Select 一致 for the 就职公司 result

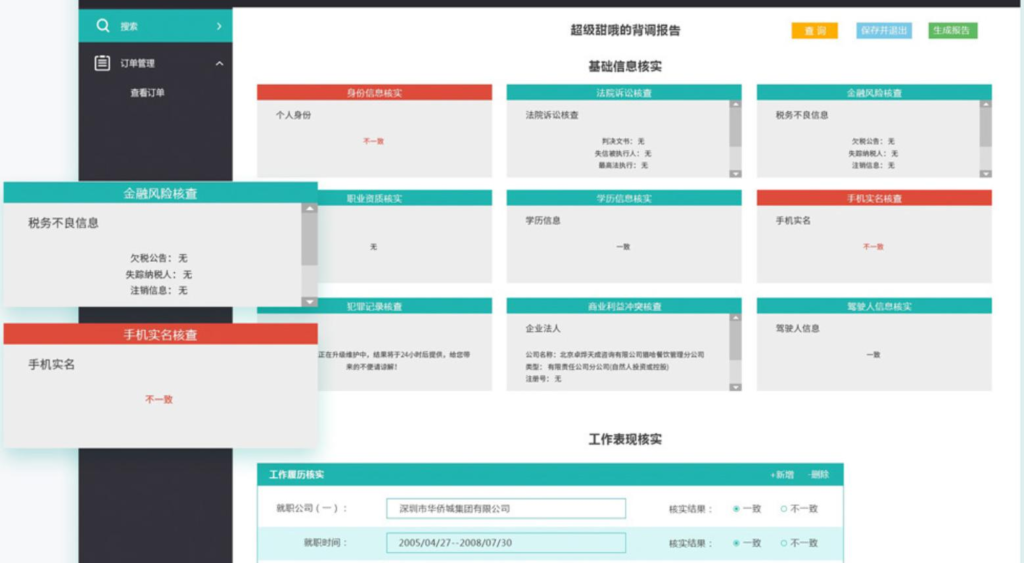tap(737, 509)
